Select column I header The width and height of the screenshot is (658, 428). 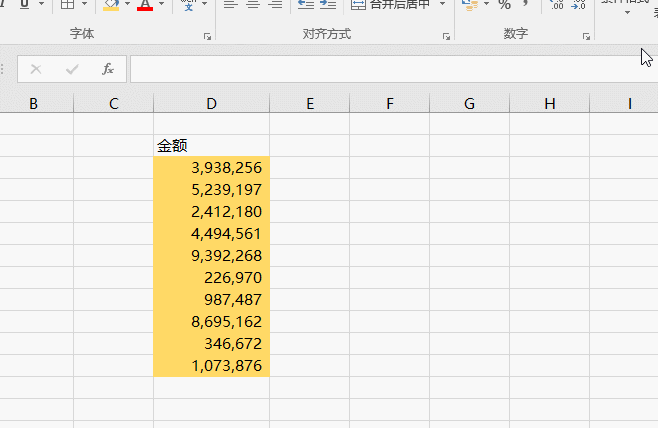pyautogui.click(x=624, y=104)
